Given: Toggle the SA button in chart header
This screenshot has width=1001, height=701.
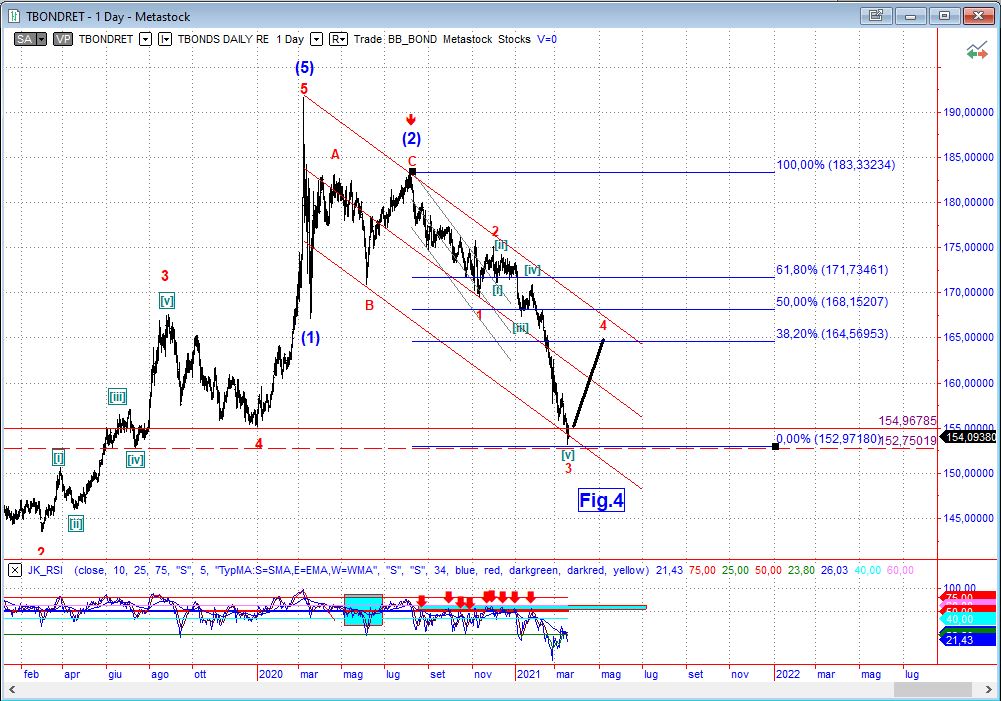Looking at the screenshot, I should tap(28, 39).
